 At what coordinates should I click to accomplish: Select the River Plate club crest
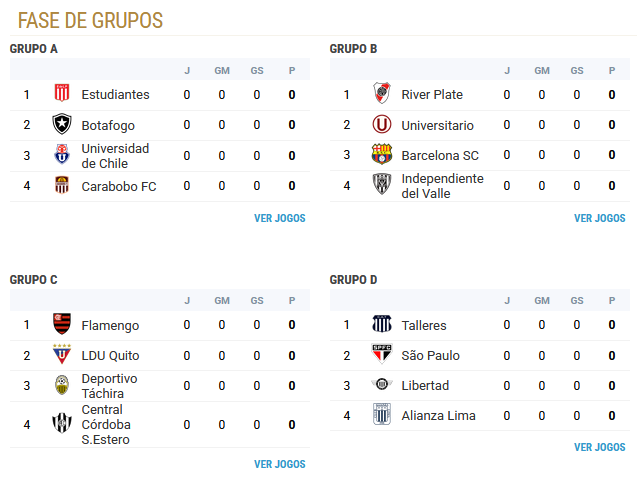(382, 93)
